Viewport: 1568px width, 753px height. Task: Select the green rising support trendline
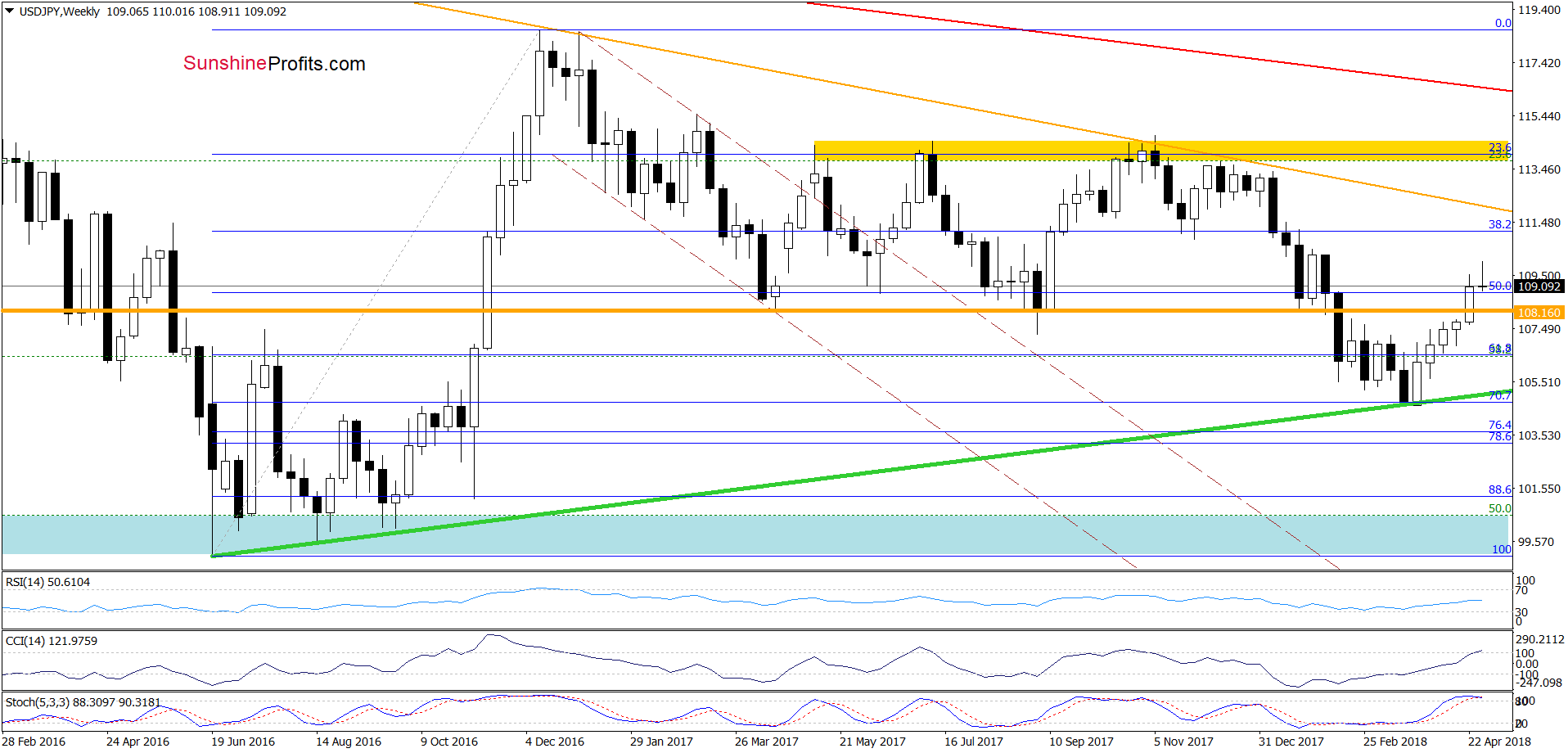point(861,475)
